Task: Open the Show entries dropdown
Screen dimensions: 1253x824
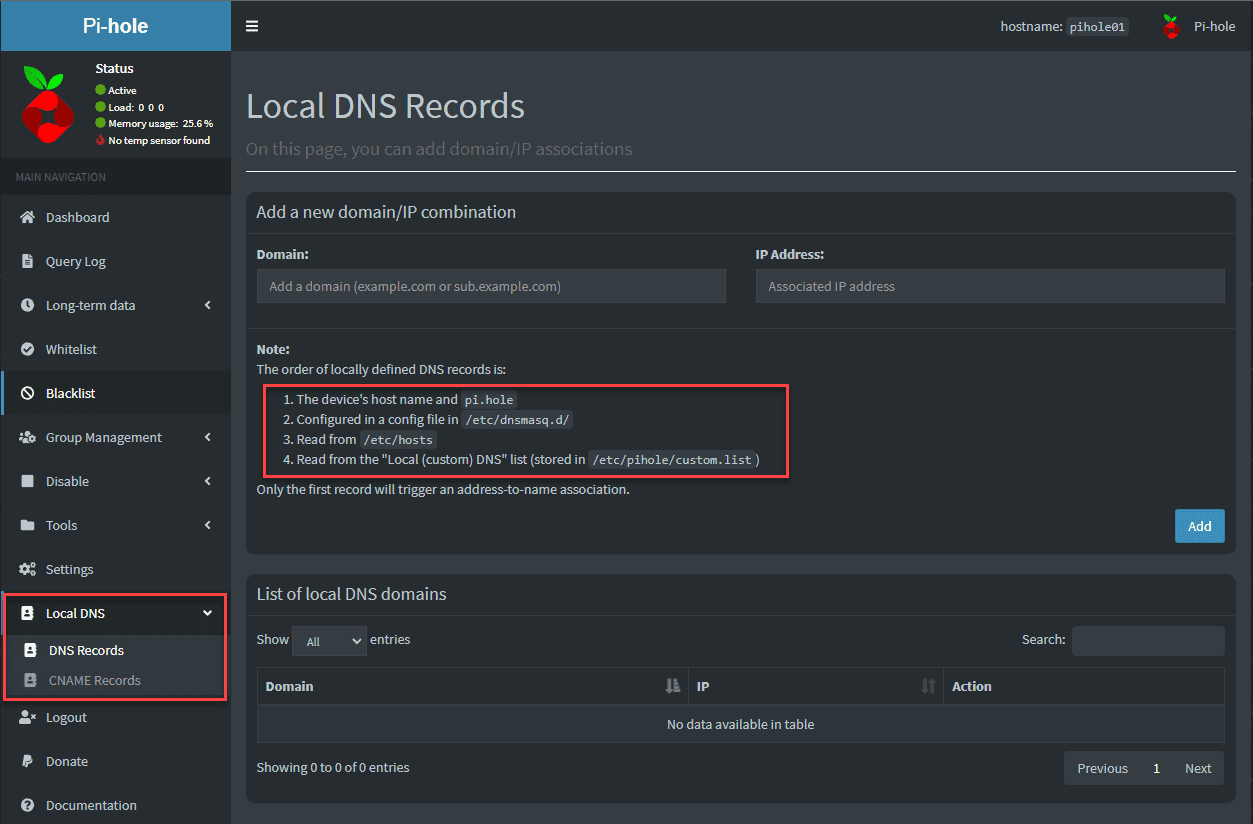Action: tap(329, 641)
